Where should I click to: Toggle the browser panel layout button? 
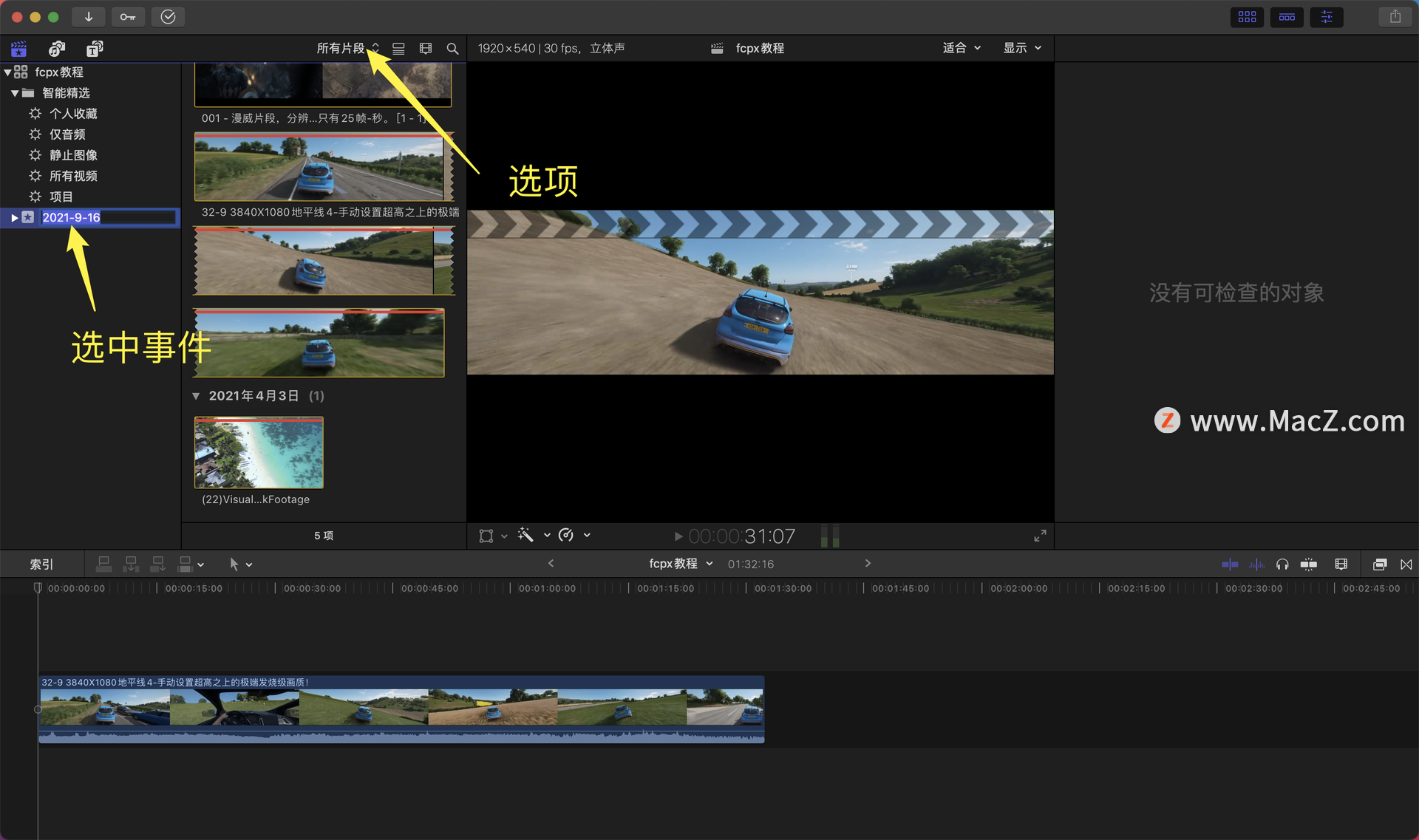coord(1248,17)
